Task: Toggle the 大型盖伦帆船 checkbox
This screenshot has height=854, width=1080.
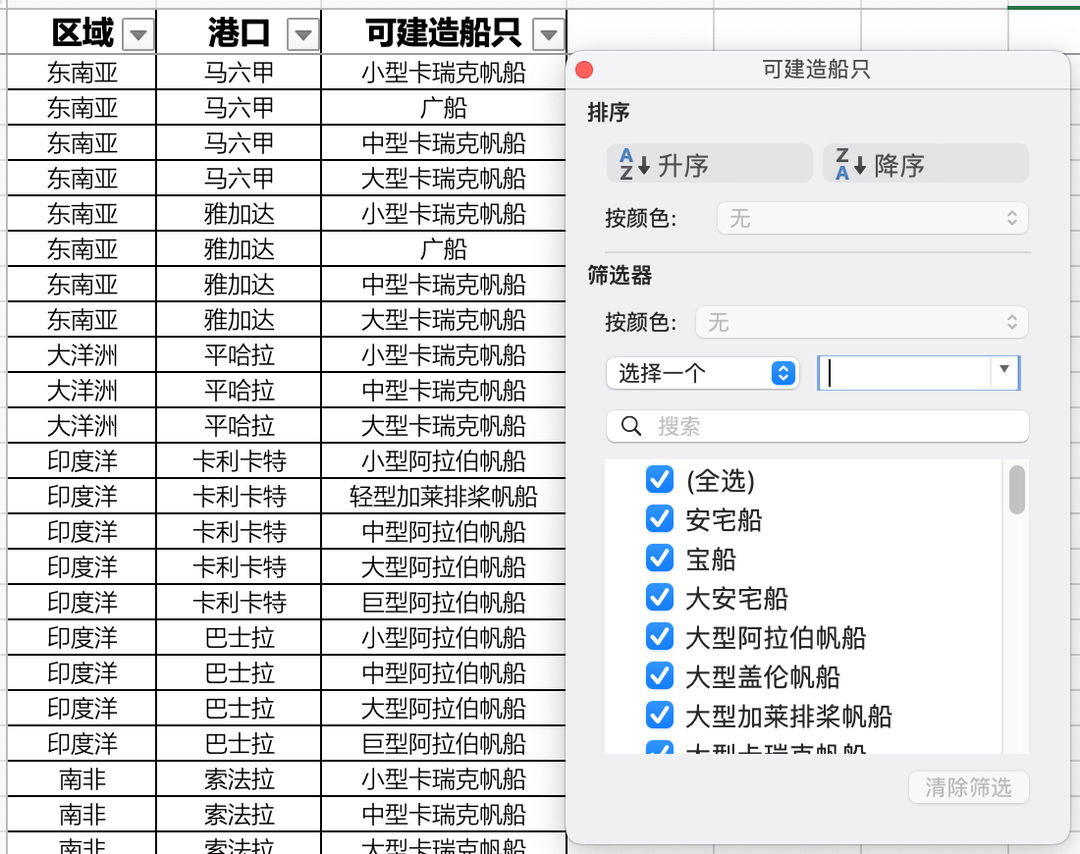Action: [x=659, y=676]
